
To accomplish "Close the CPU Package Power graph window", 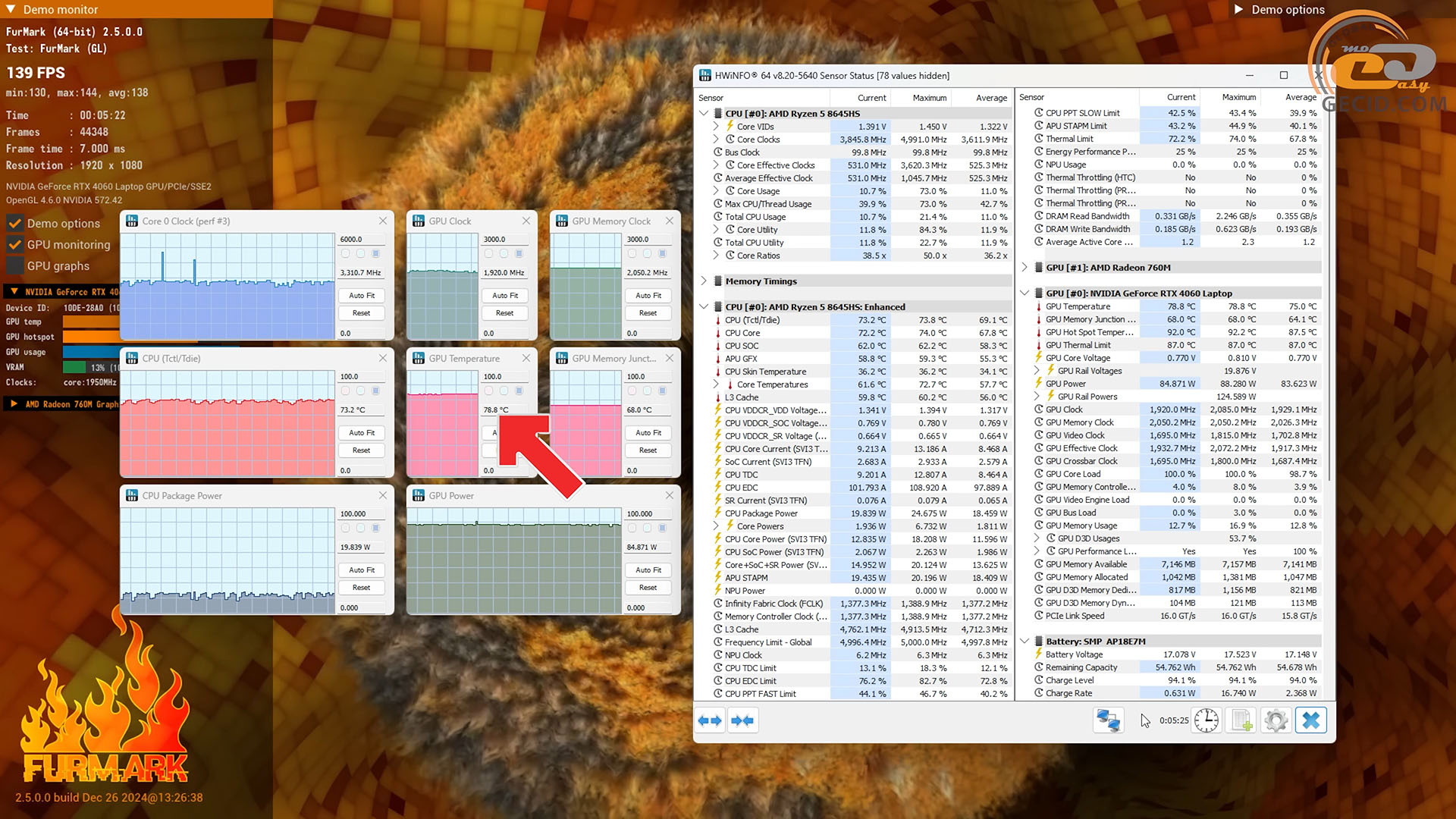I will tap(383, 495).
